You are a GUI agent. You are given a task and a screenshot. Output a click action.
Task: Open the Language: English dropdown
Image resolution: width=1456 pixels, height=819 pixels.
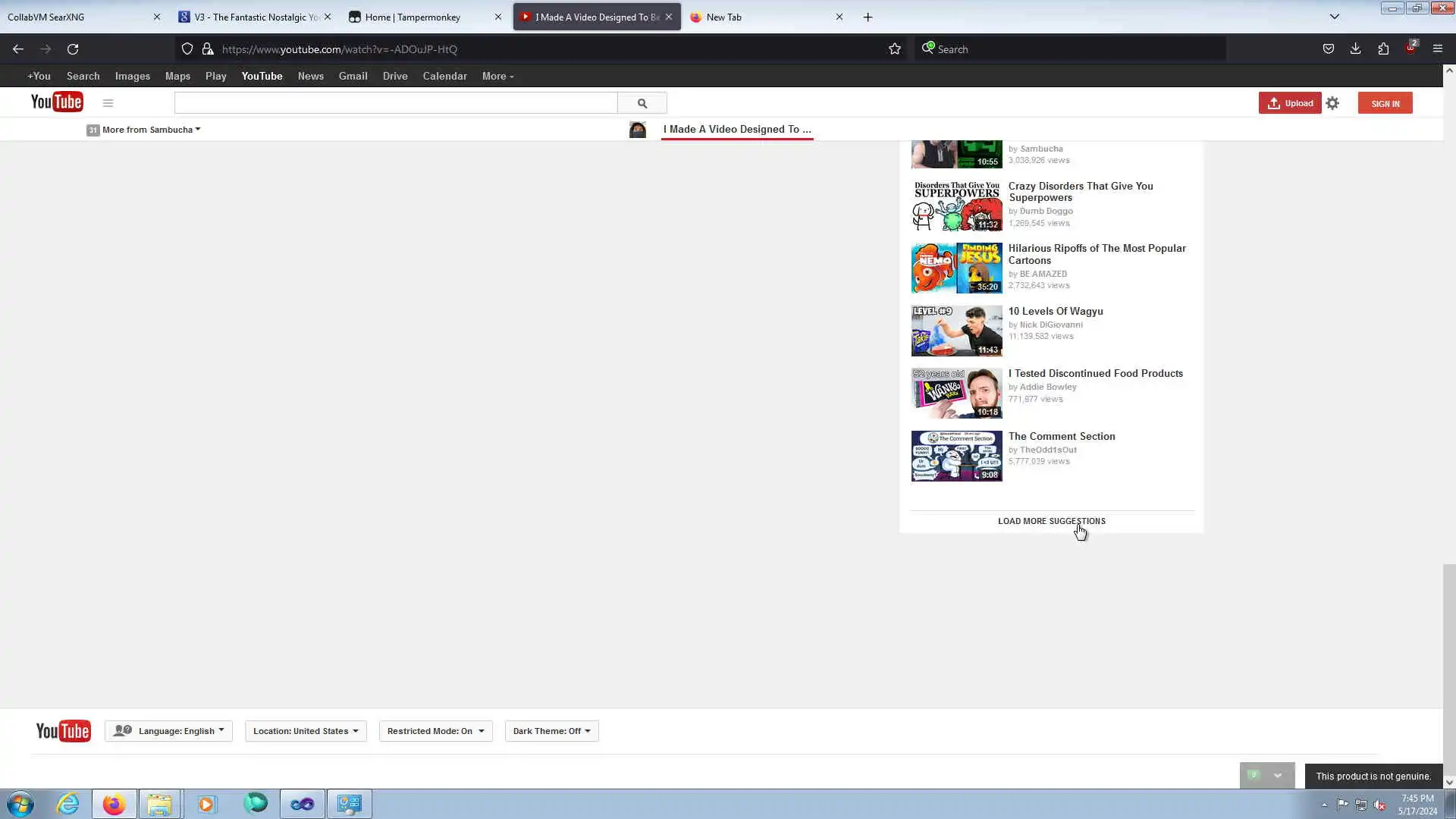pyautogui.click(x=168, y=731)
